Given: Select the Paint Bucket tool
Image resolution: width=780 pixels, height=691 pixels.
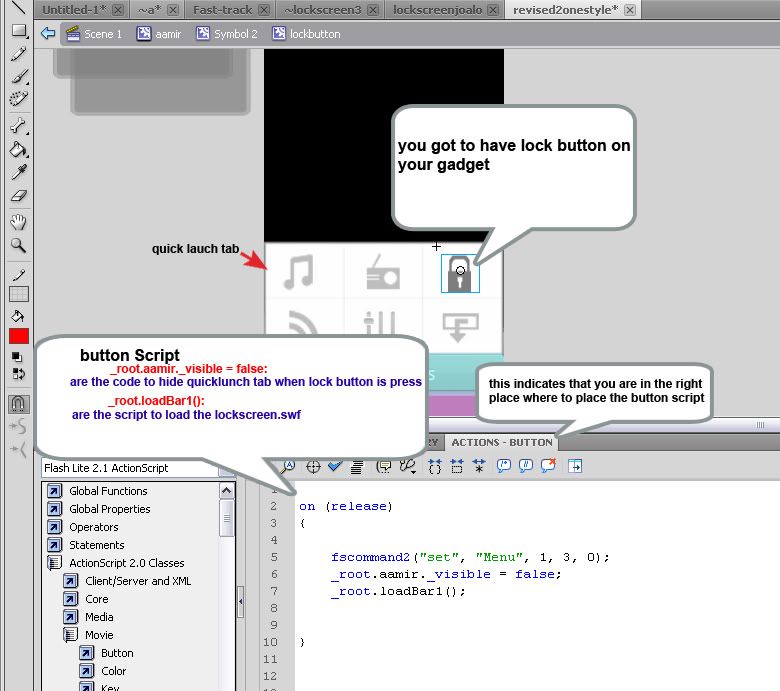Looking at the screenshot, I should pos(19,149).
